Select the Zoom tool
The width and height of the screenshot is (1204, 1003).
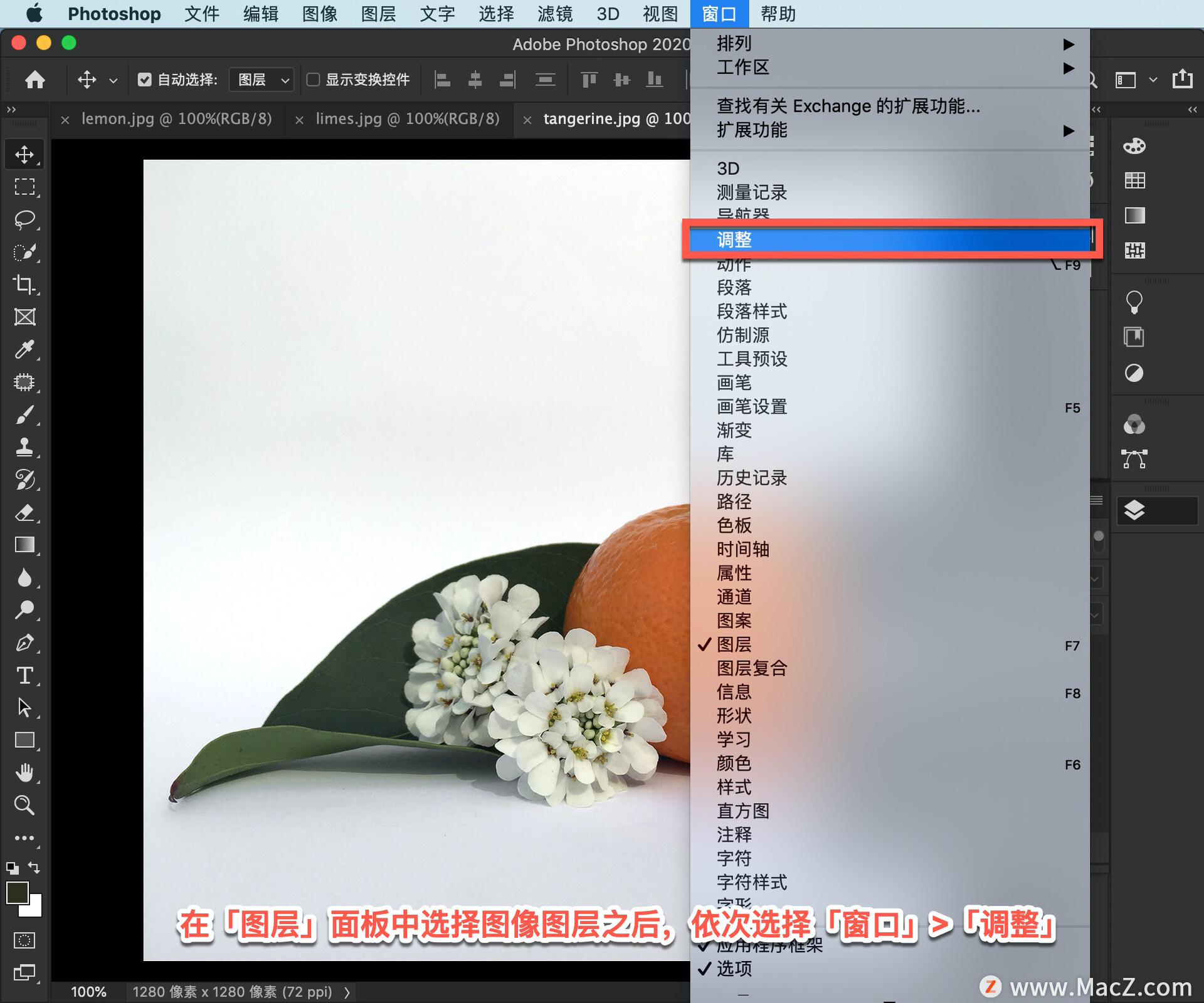click(x=25, y=805)
